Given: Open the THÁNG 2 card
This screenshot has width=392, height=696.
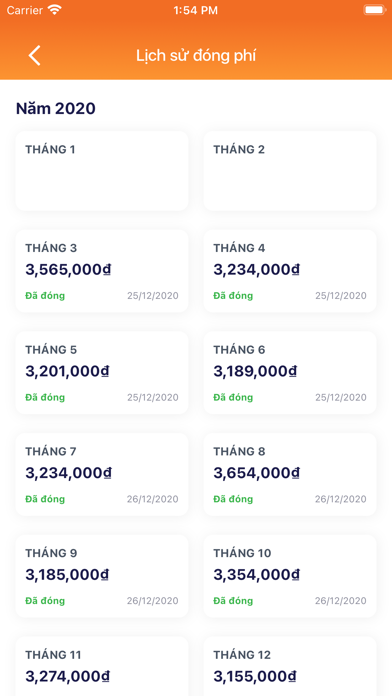Looking at the screenshot, I should pos(290,170).
